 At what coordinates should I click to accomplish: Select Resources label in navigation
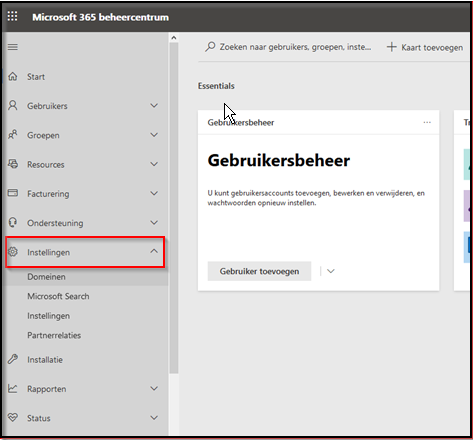click(46, 165)
